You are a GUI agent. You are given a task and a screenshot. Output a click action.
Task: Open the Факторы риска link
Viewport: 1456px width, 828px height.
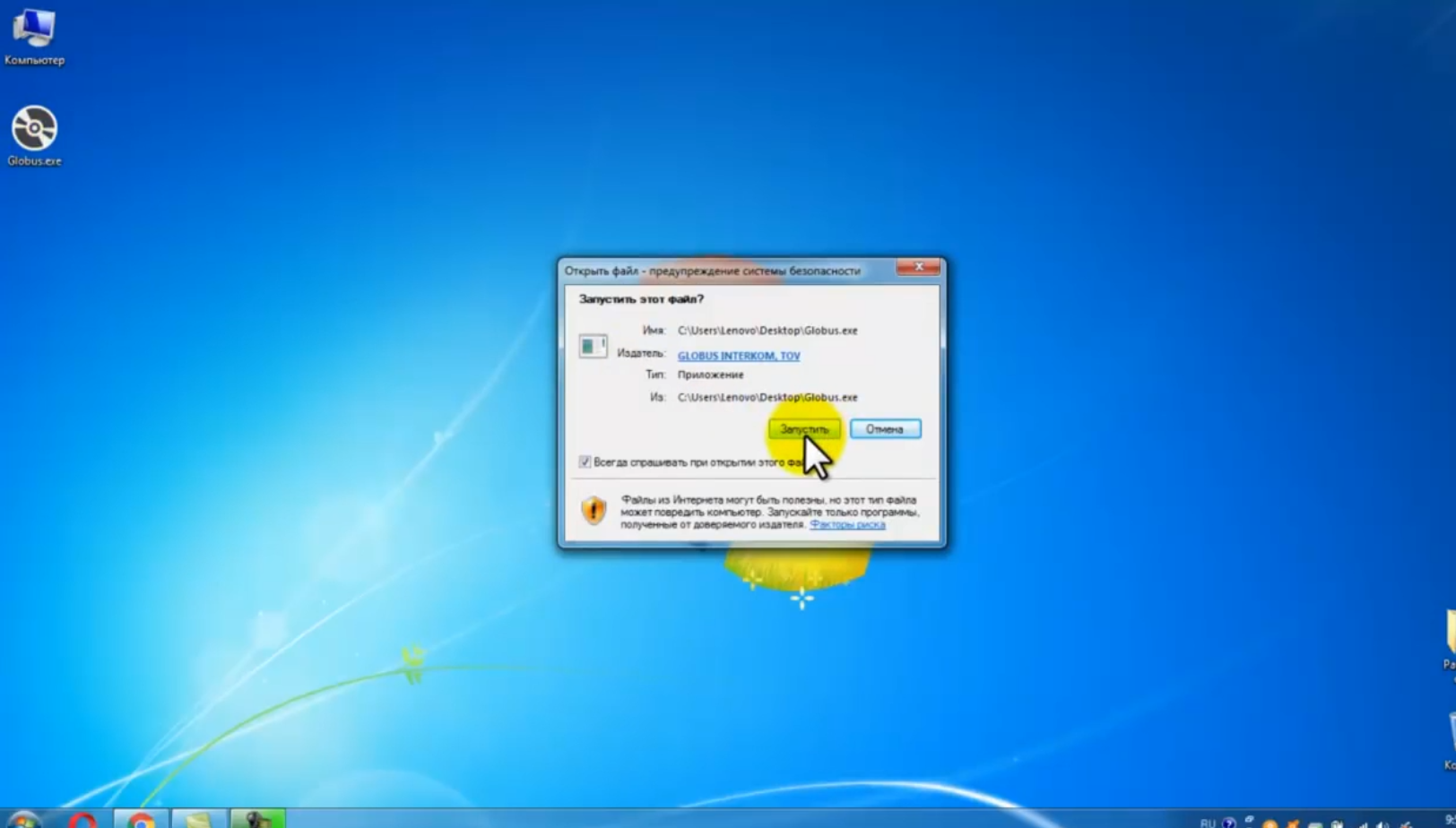point(847,524)
